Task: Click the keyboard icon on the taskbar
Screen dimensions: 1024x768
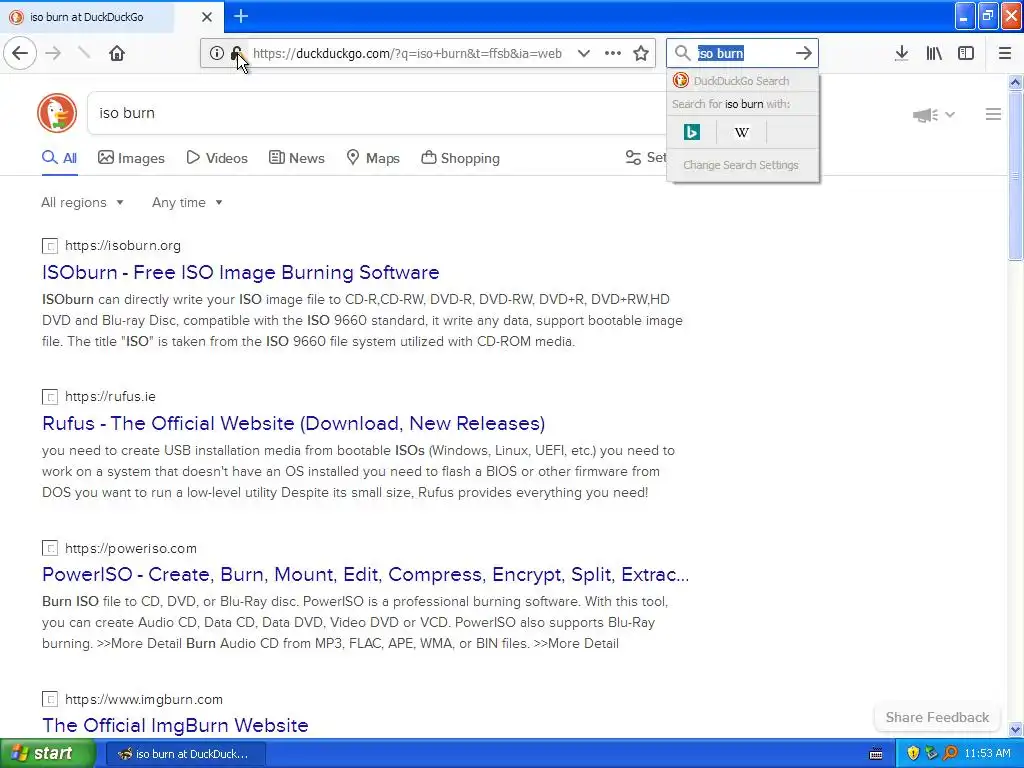Action: [x=876, y=754]
